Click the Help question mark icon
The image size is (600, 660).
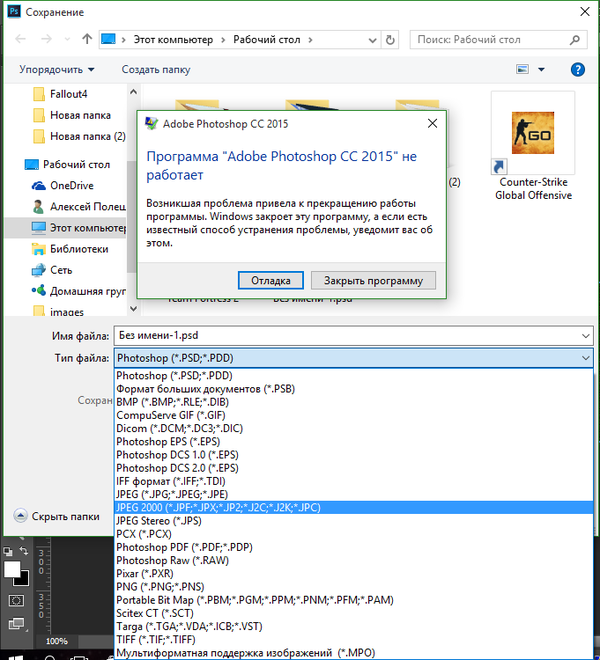point(577,70)
